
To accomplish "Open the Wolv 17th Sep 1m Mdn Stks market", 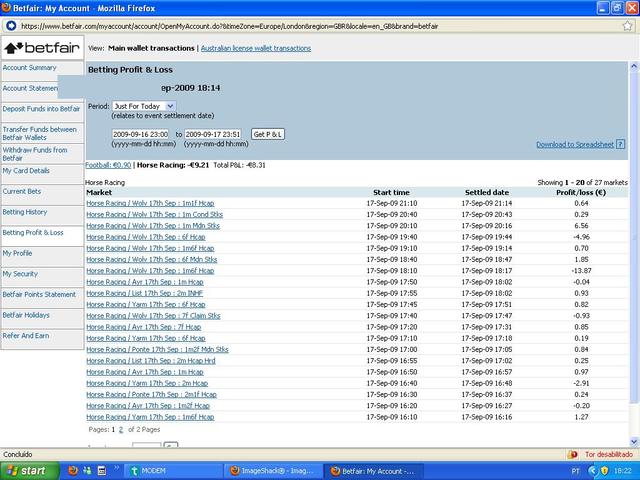I will 153,226.
